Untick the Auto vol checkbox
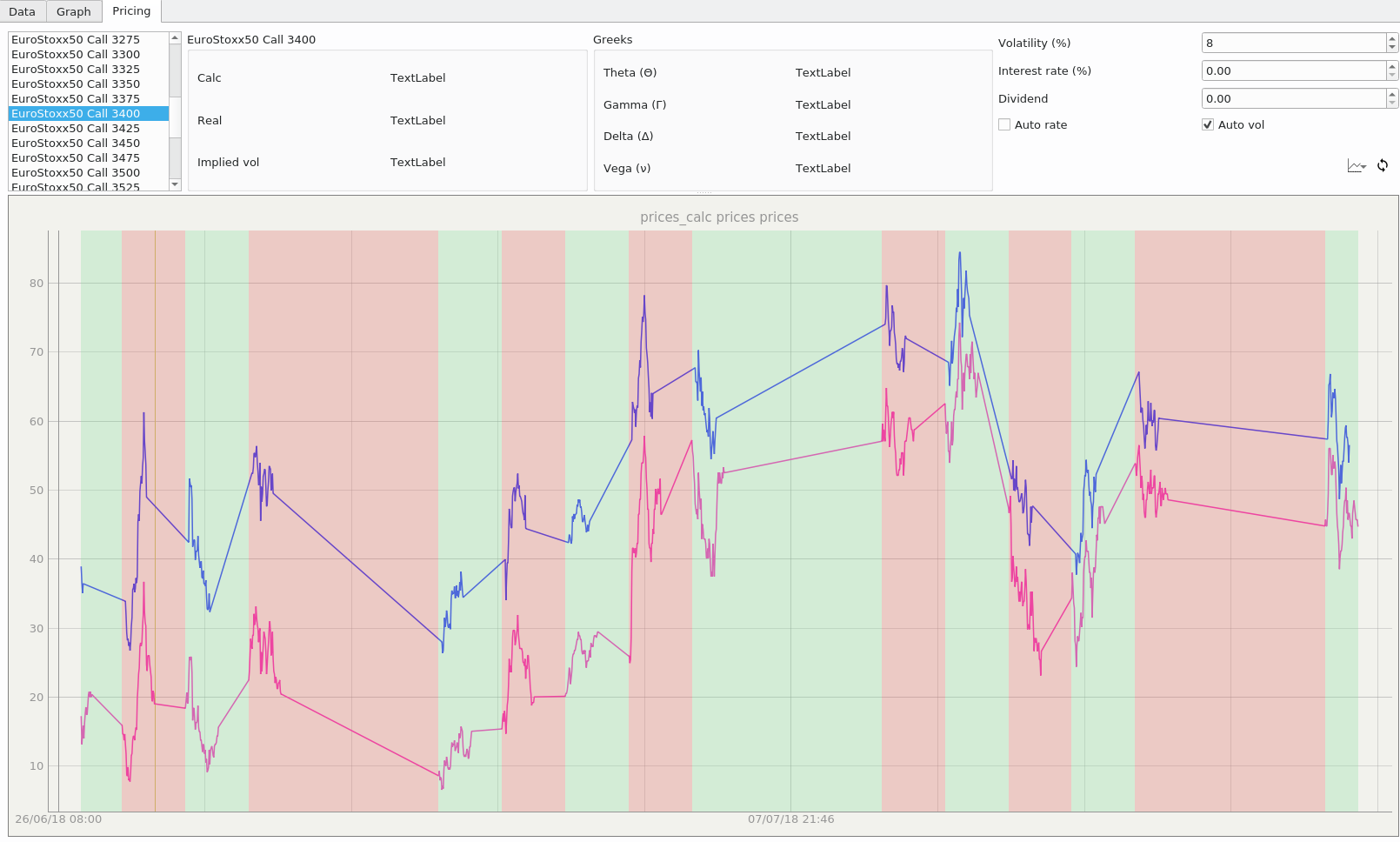 [x=1208, y=124]
